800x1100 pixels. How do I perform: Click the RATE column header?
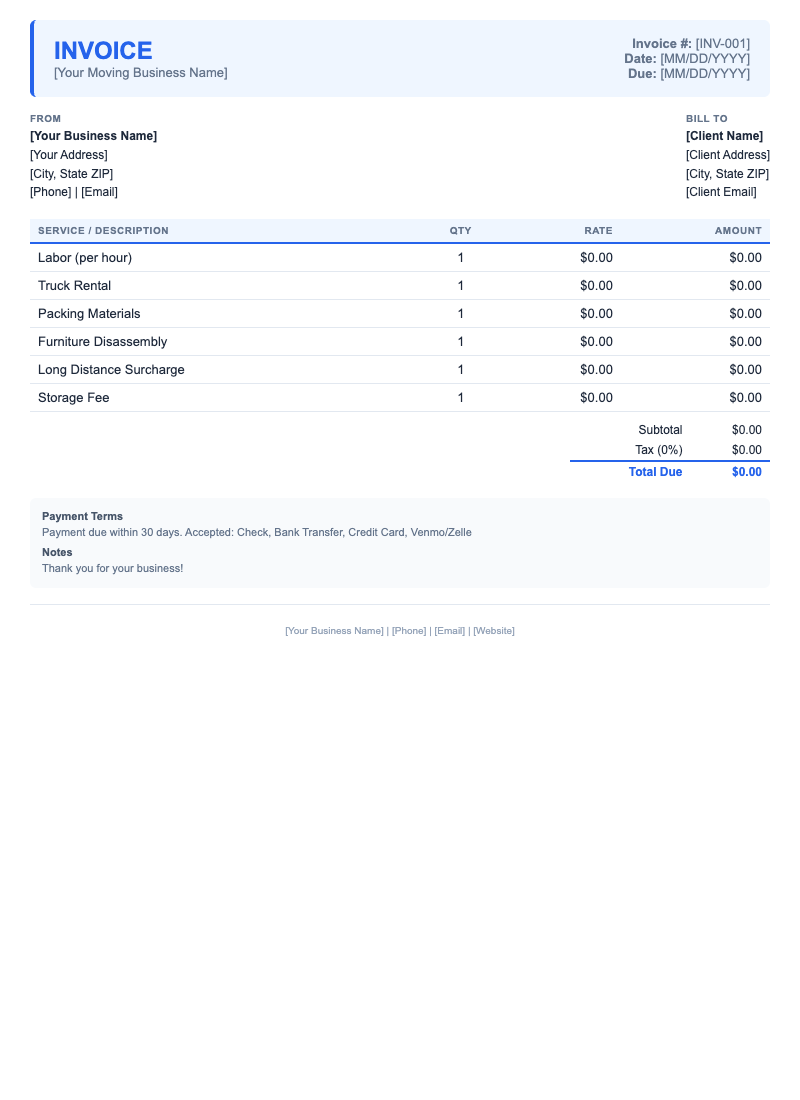coord(599,231)
